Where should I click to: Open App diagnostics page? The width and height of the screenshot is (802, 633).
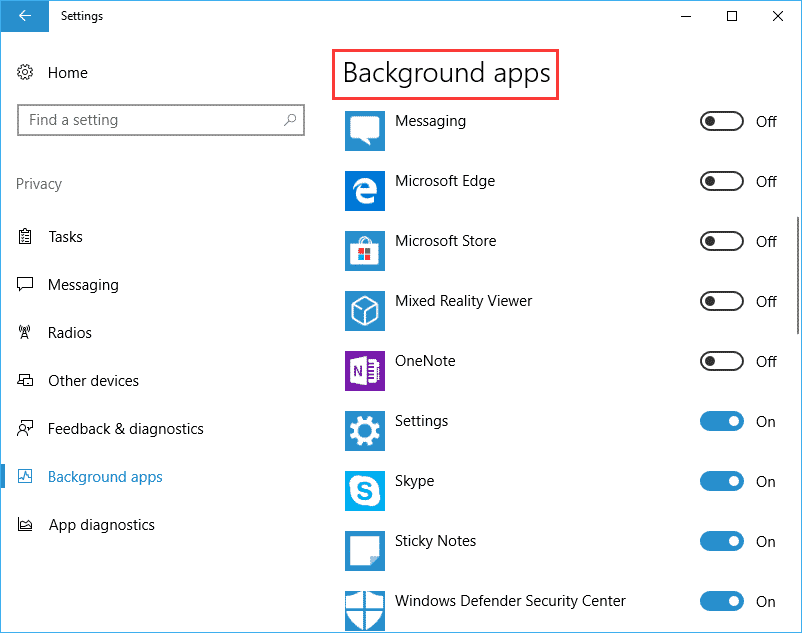pos(102,525)
